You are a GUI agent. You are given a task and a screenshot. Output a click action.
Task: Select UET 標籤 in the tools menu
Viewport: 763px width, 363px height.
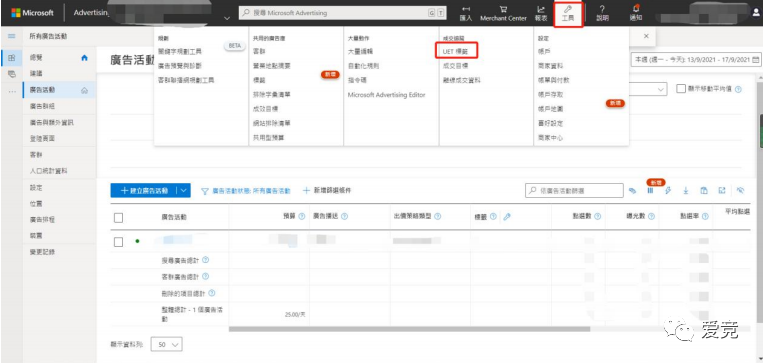click(x=455, y=51)
